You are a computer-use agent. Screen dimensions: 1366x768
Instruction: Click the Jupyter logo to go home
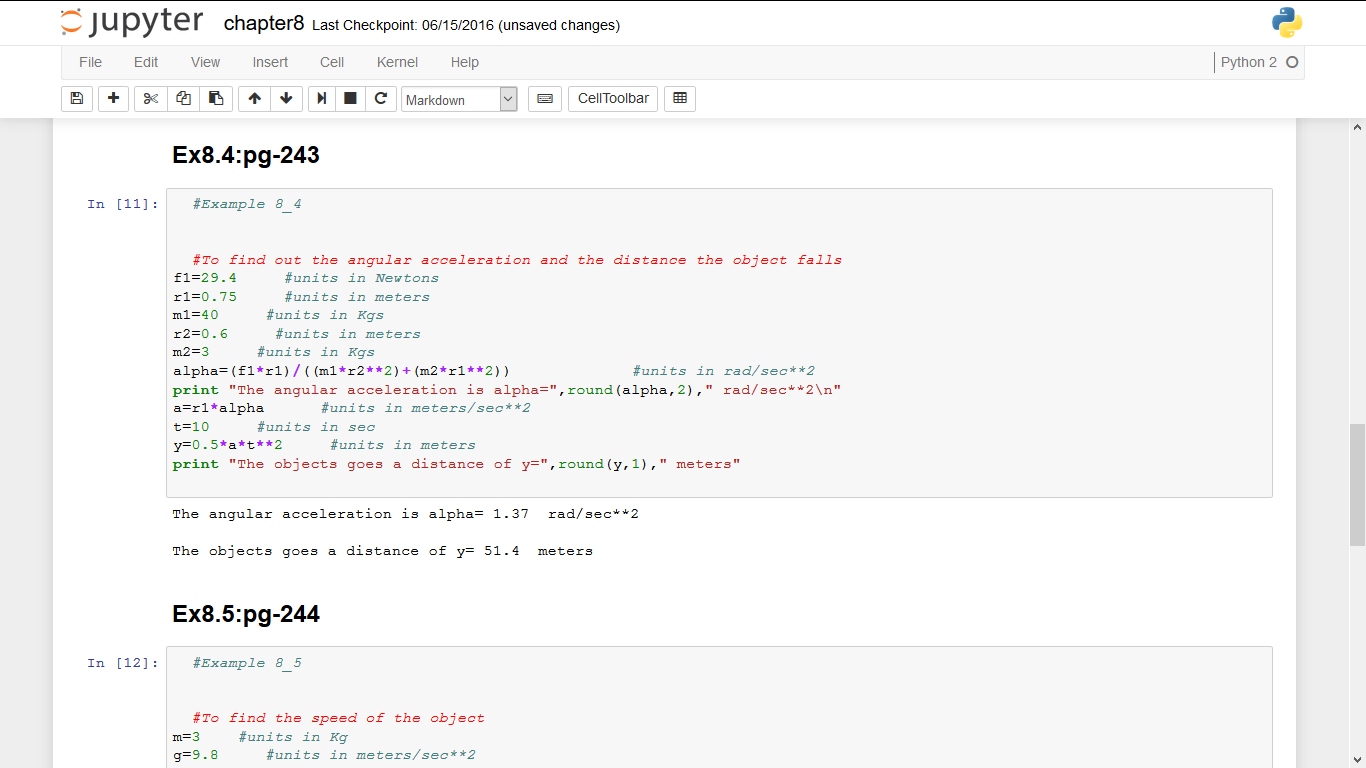[x=131, y=23]
